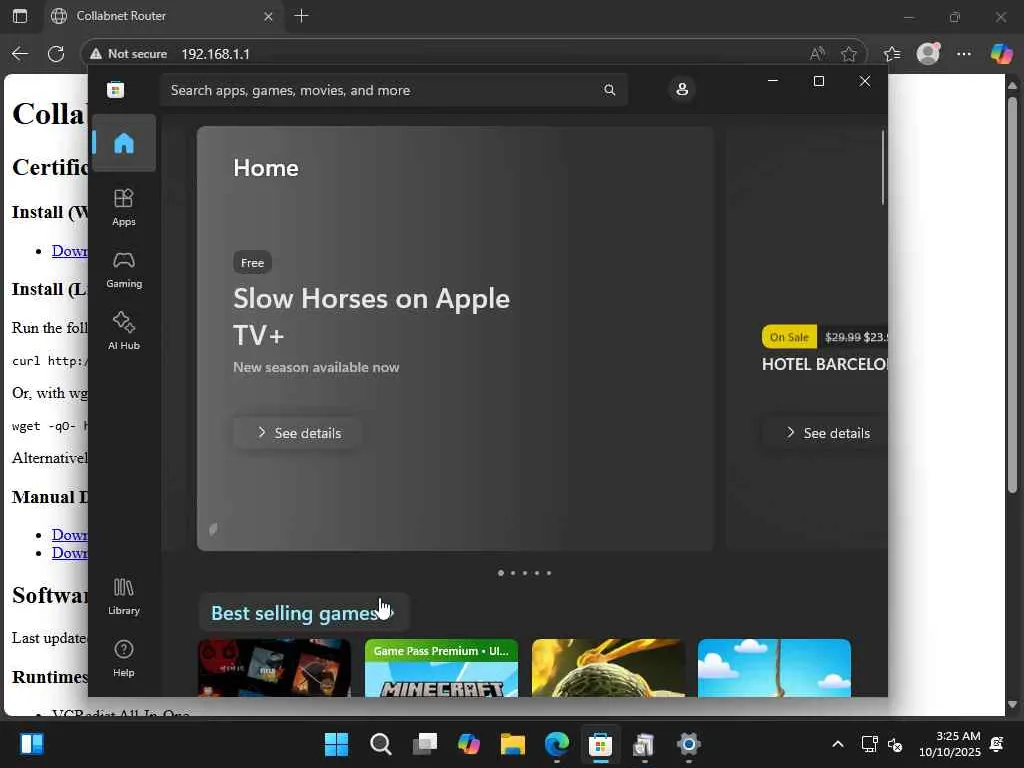1024x768 pixels.
Task: Add this page to Edge favorites star
Action: tap(848, 54)
